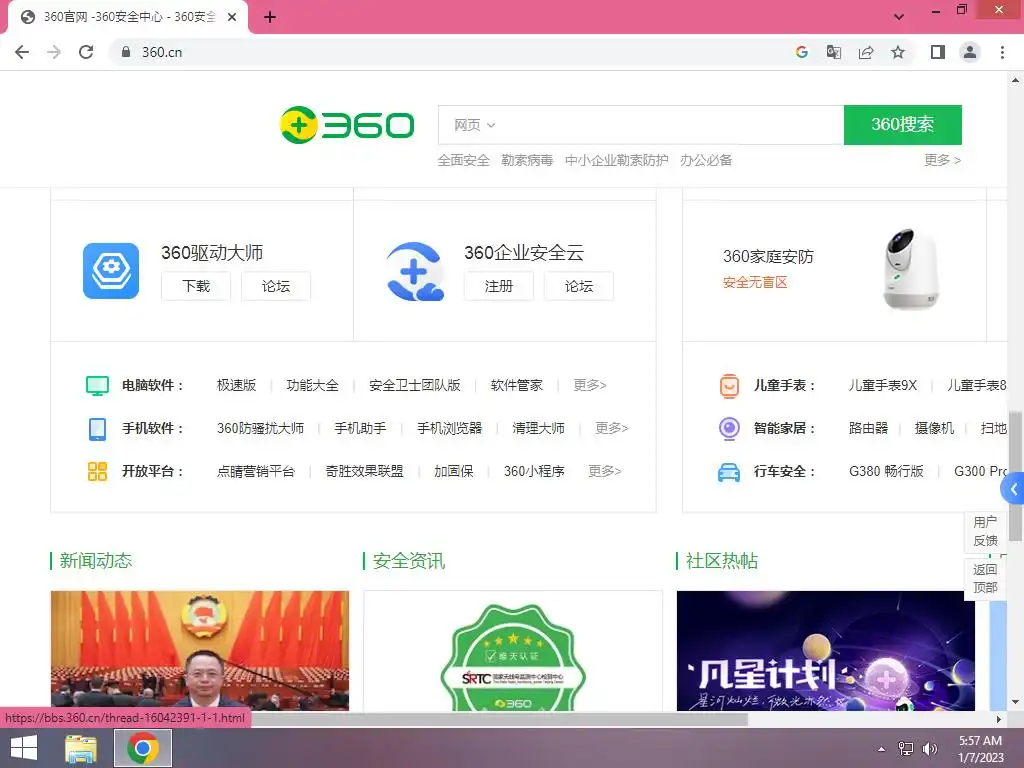Click the Chrome taskbar icon

(x=143, y=748)
